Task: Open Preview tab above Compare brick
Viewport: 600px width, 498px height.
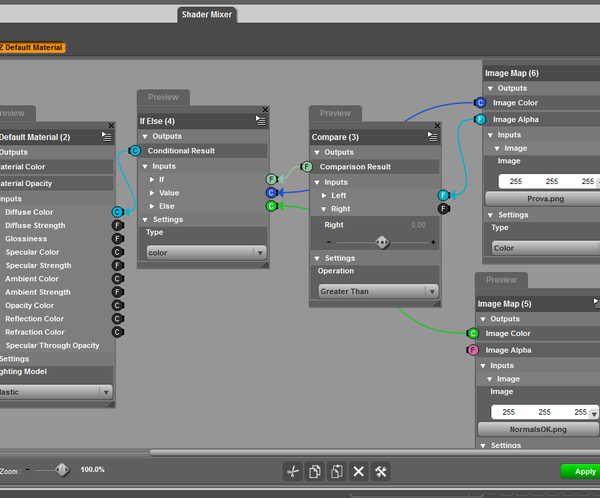Action: tap(335, 113)
